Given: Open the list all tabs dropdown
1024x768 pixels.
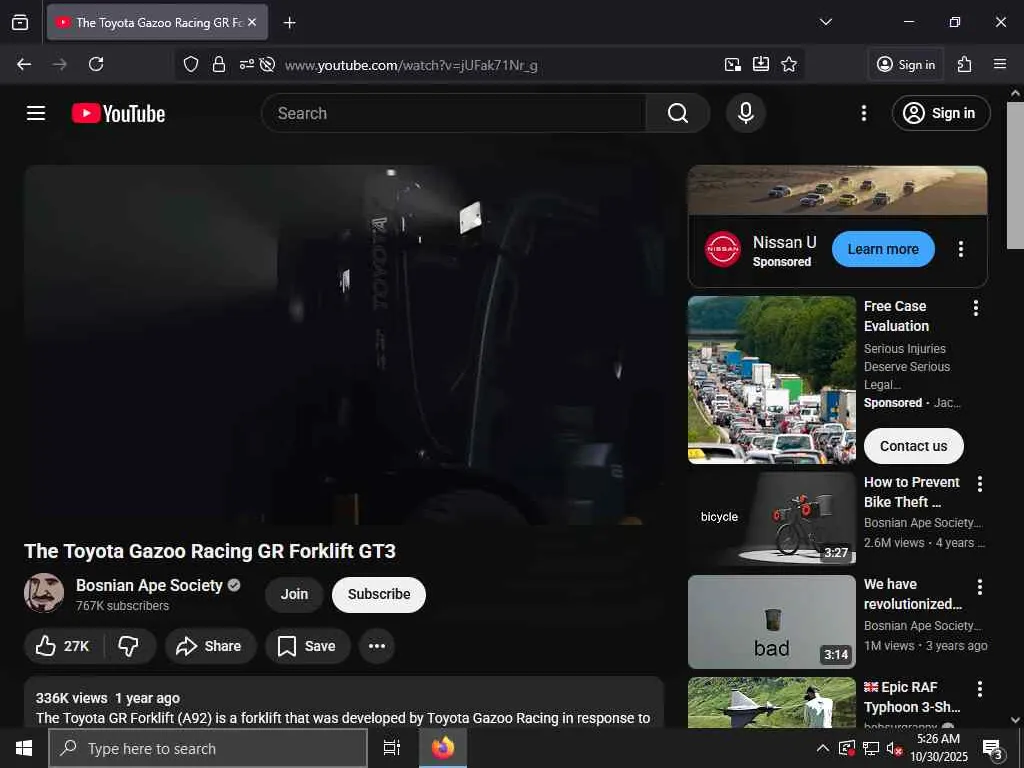Looking at the screenshot, I should pos(825,22).
